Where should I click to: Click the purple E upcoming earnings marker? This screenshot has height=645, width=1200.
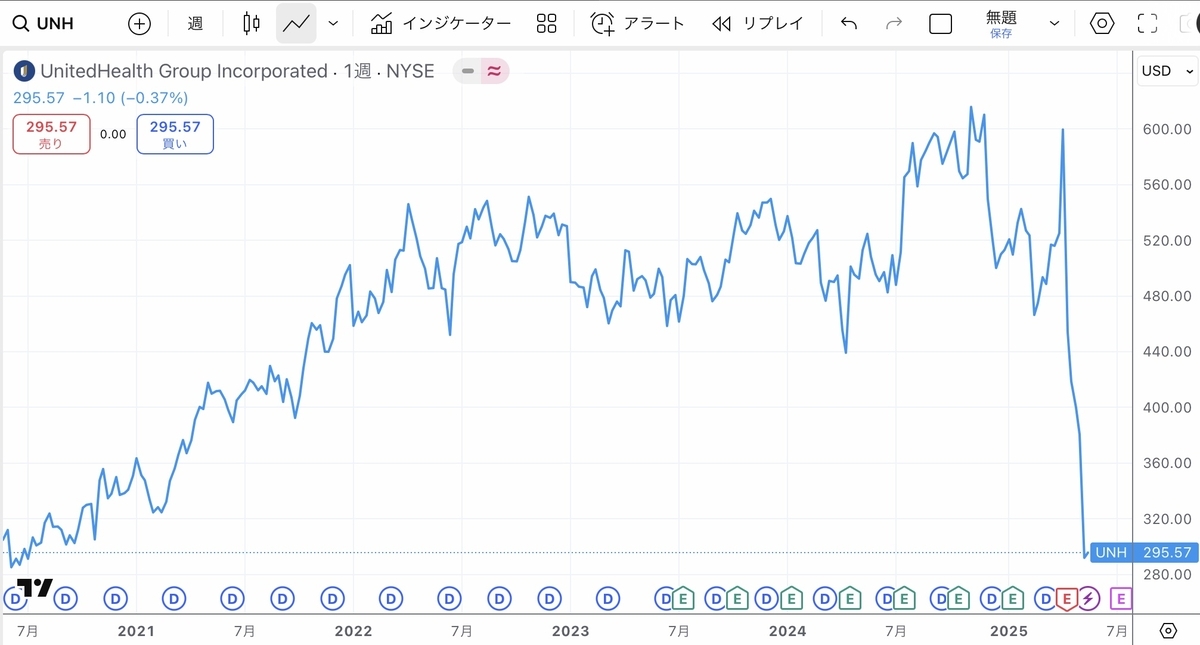pos(1120,598)
